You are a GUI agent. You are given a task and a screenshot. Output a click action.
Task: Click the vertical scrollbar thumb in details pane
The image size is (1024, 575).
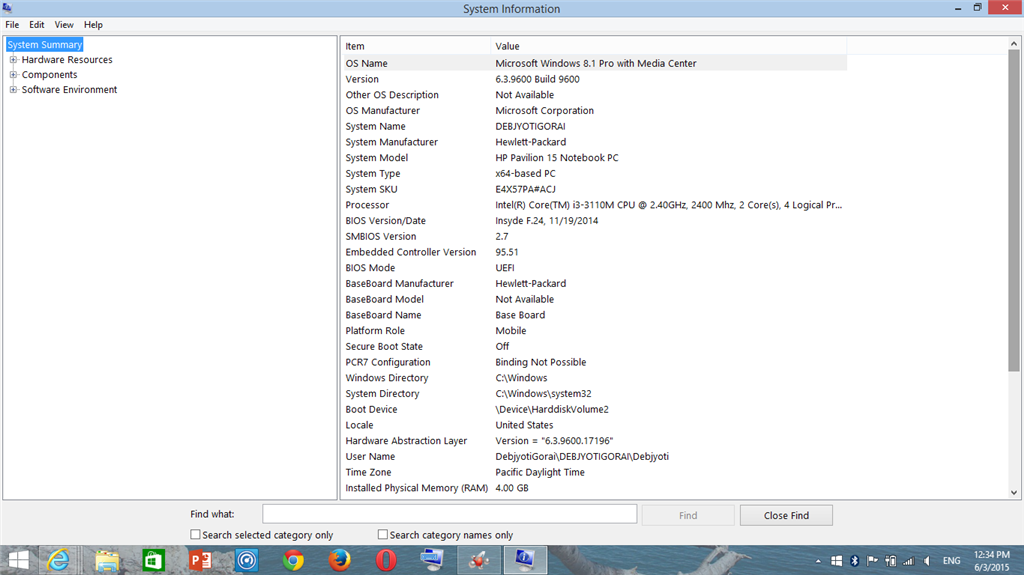[x=1014, y=211]
